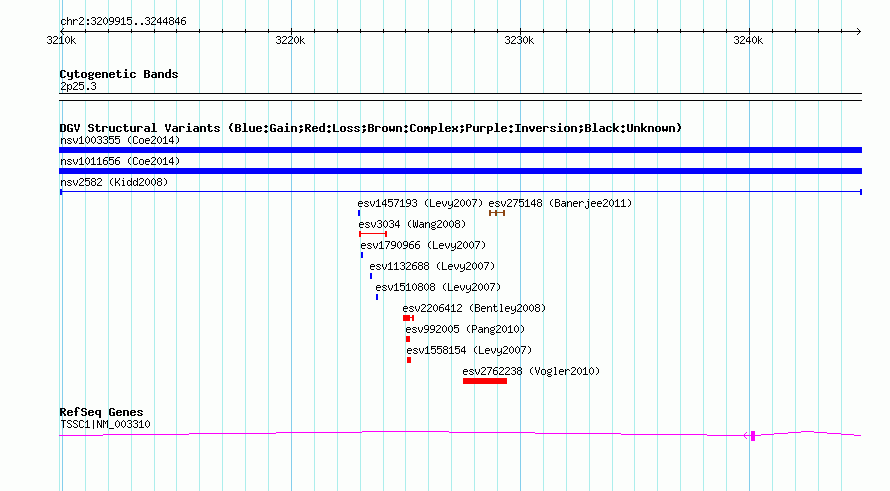The width and height of the screenshot is (890, 491).
Task: Select the brown esv275148 complex variant glyph
Action: click(497, 213)
